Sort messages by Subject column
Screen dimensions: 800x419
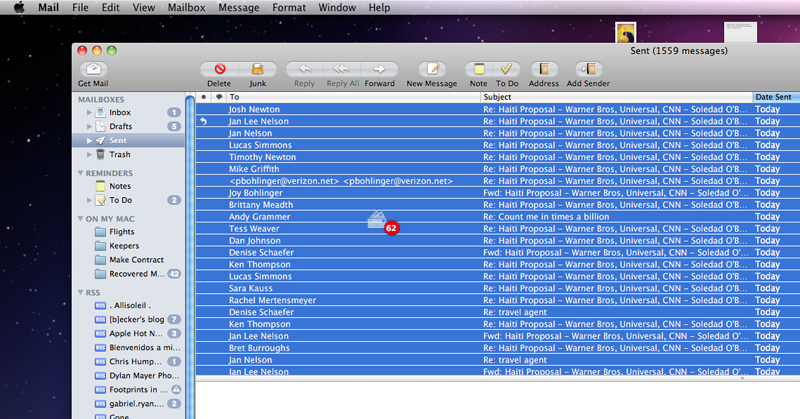[x=616, y=97]
